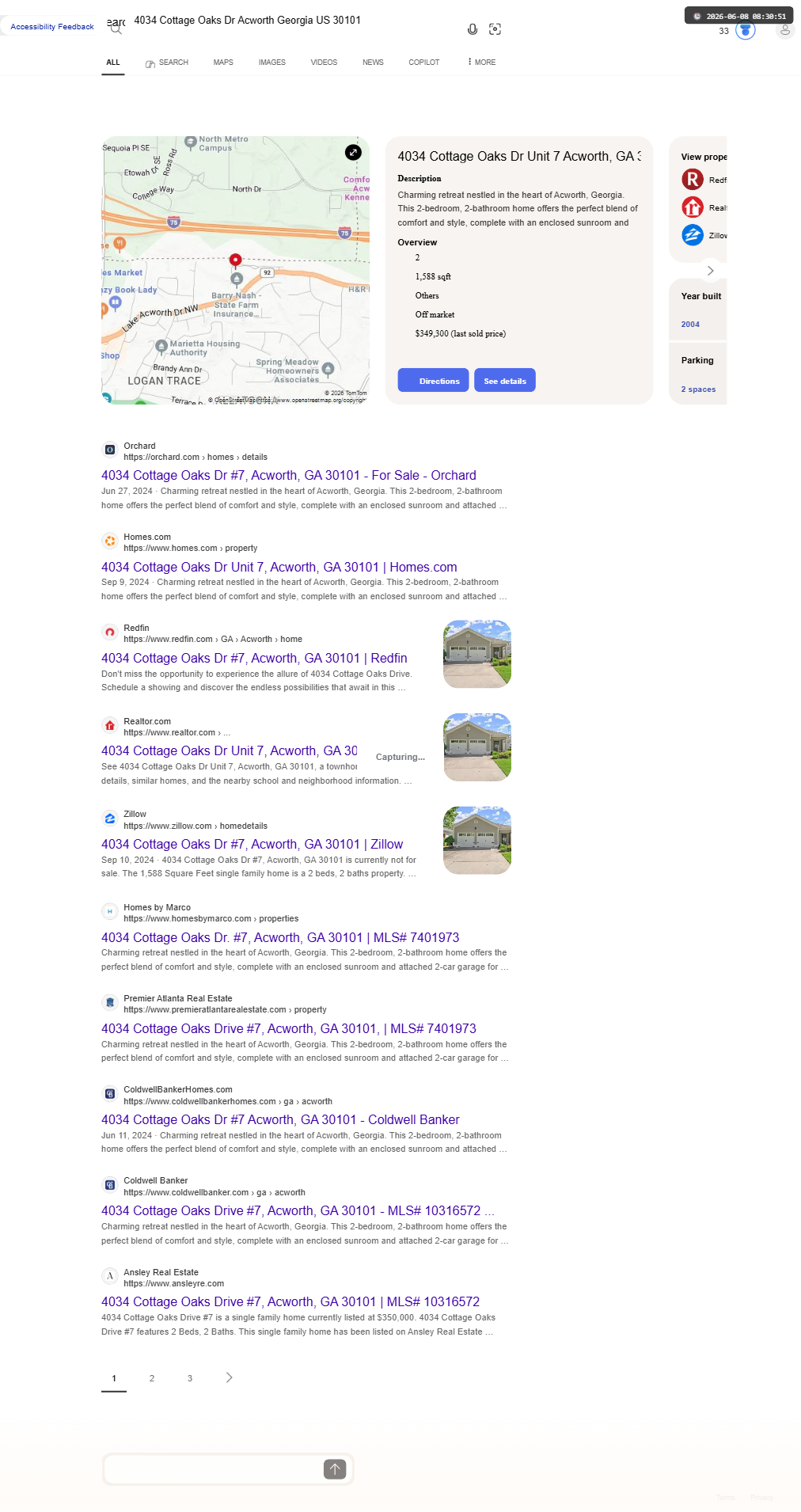Focus the chat input field at bottom

point(214,1469)
